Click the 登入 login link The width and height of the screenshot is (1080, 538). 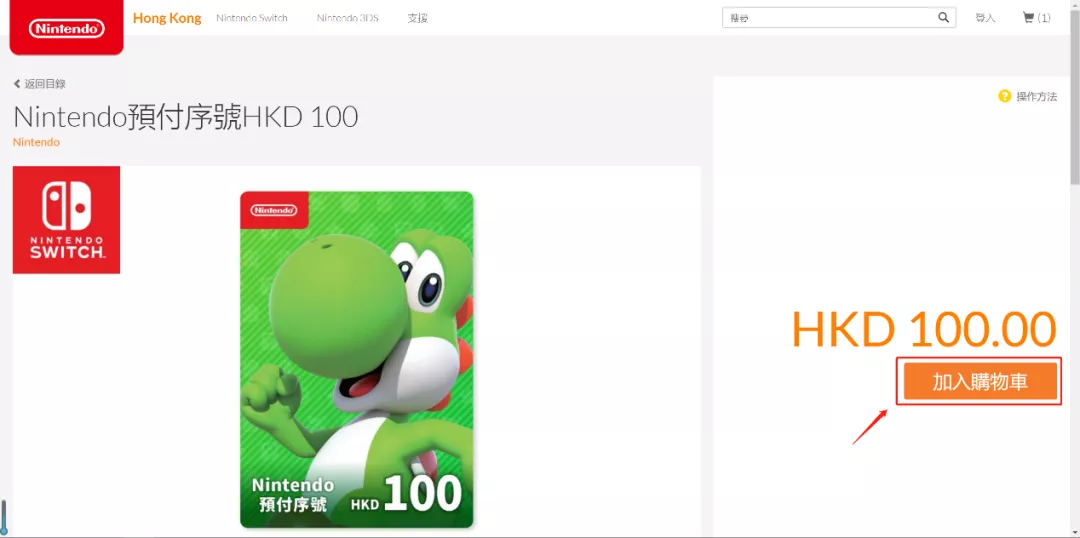click(985, 18)
